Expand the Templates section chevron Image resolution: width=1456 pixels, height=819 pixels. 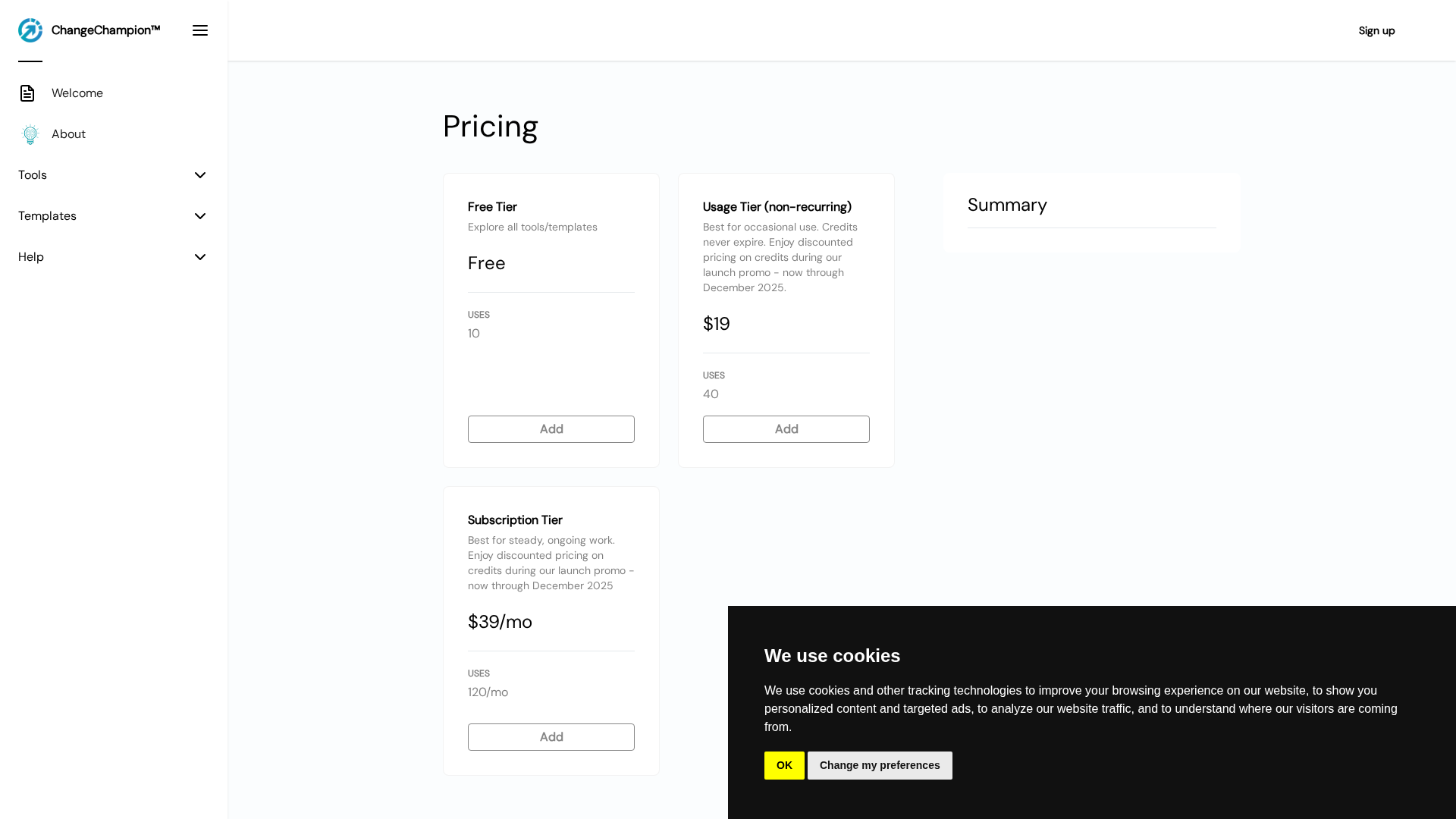pyautogui.click(x=200, y=216)
